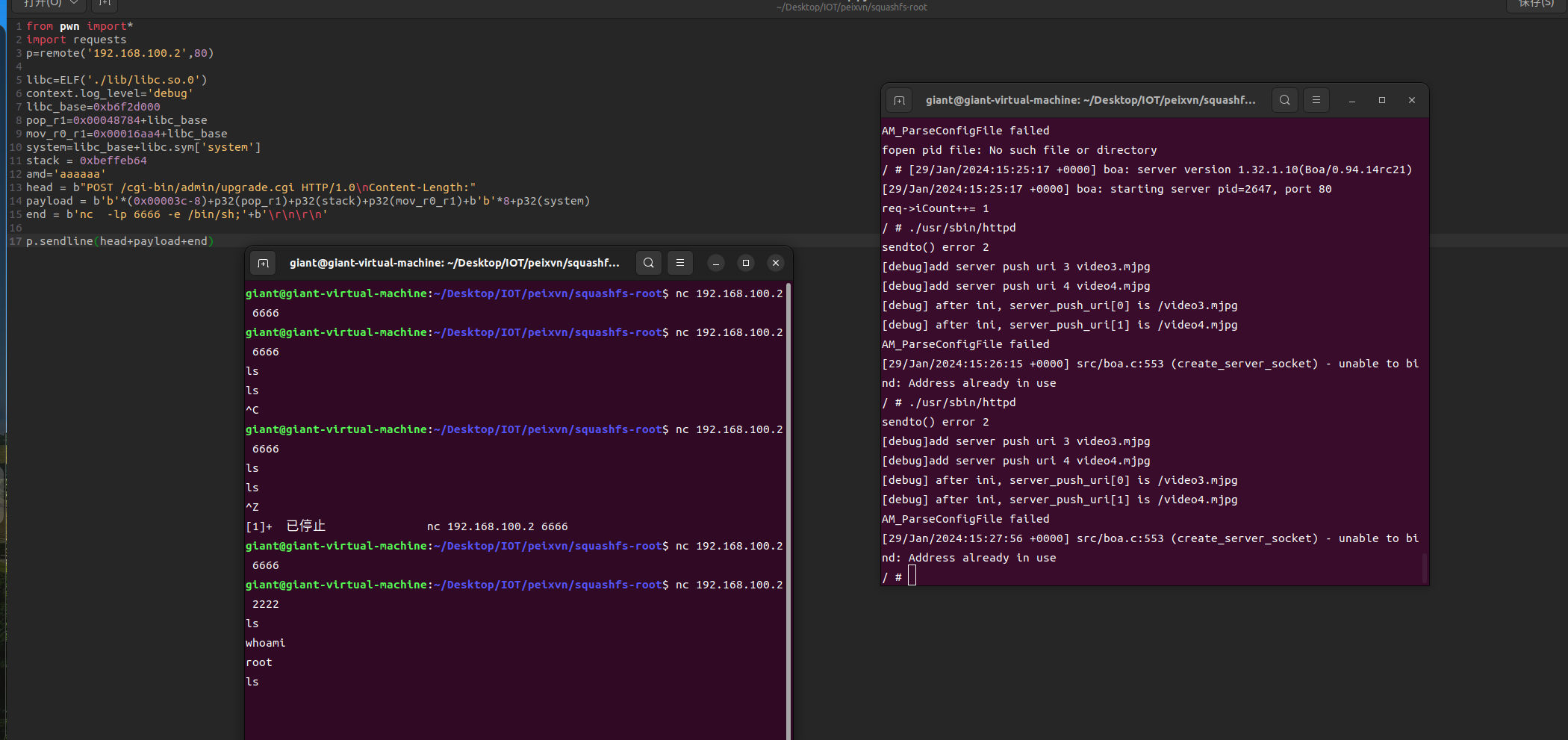Close the front terminal window

[x=776, y=263]
